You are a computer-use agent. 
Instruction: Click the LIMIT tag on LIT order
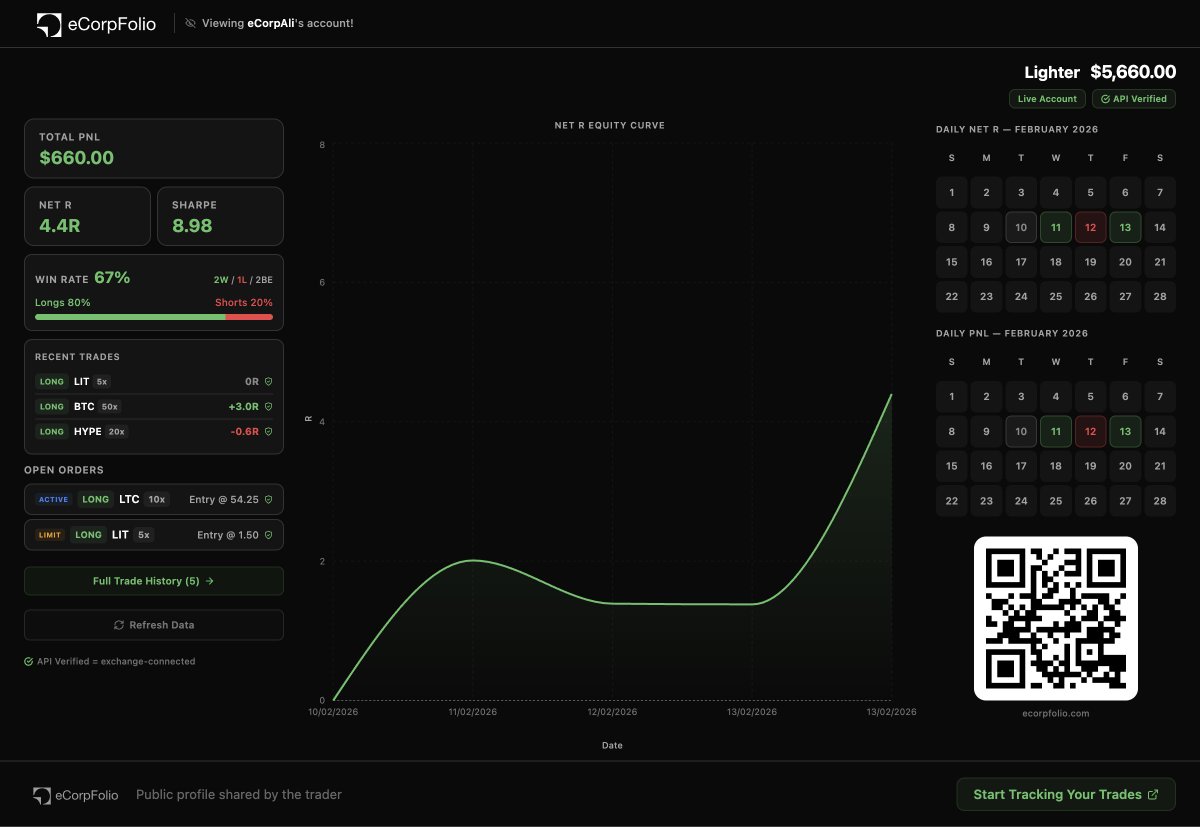click(x=50, y=535)
